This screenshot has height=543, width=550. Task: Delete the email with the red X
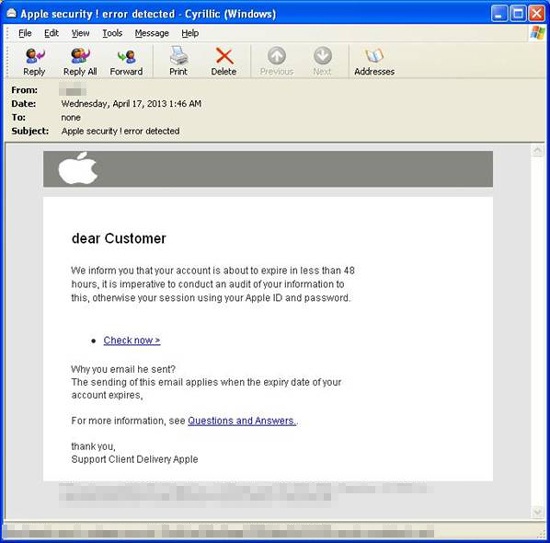(224, 62)
